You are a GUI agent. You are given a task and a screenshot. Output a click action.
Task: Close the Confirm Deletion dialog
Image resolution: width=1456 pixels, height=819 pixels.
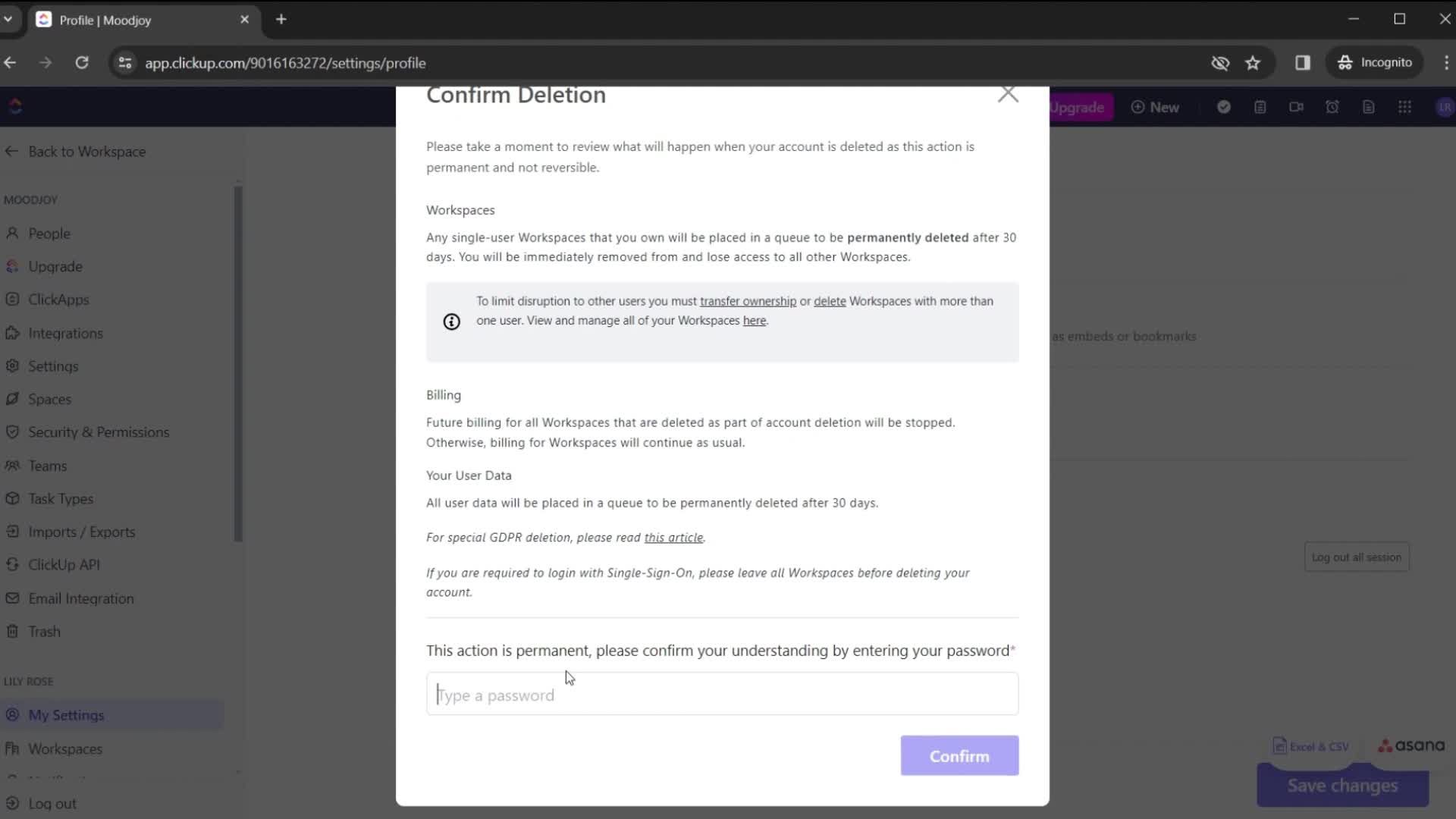pos(1008,93)
